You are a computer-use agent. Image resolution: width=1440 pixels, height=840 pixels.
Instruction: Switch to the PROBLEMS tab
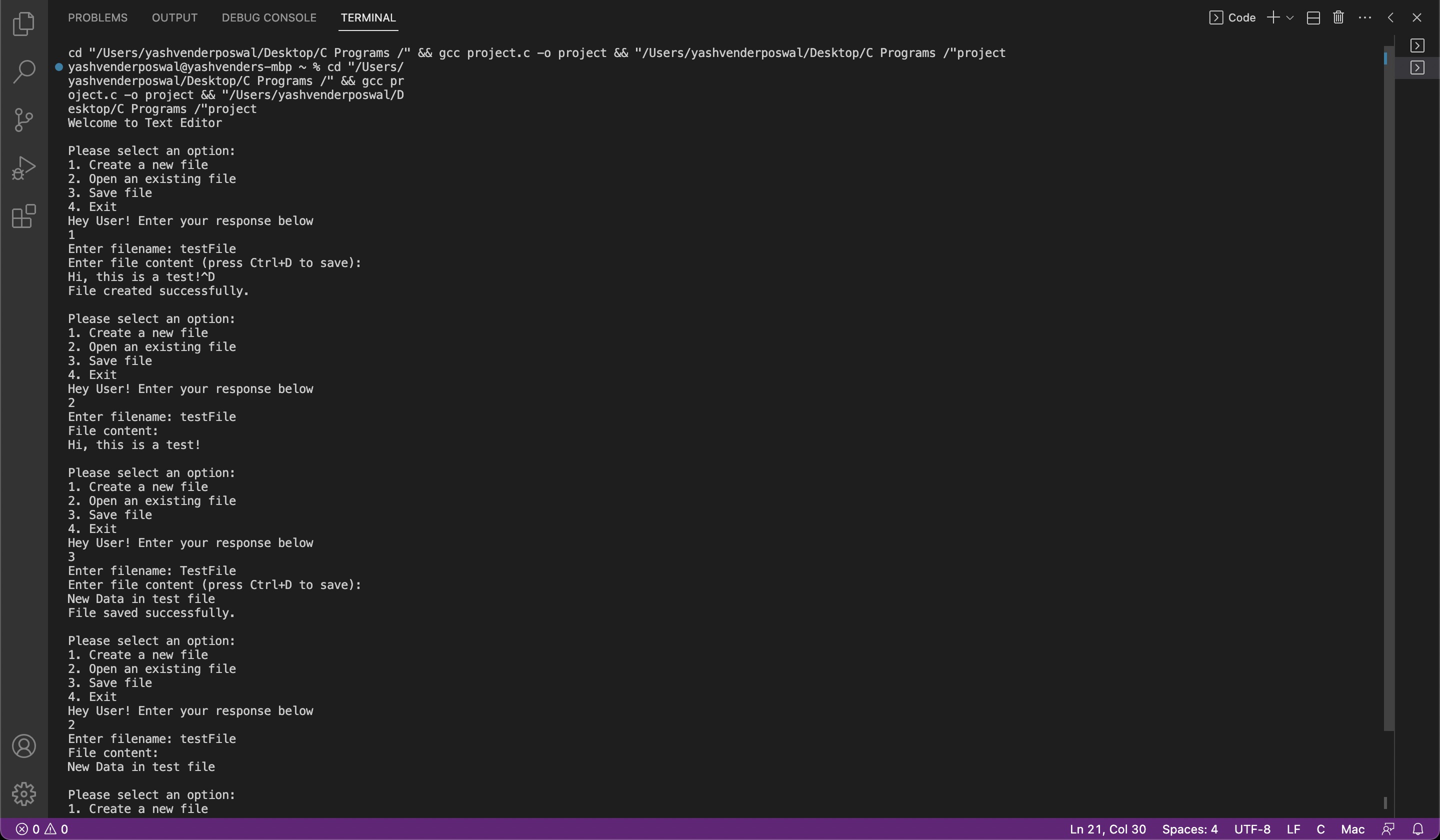pyautogui.click(x=97, y=17)
